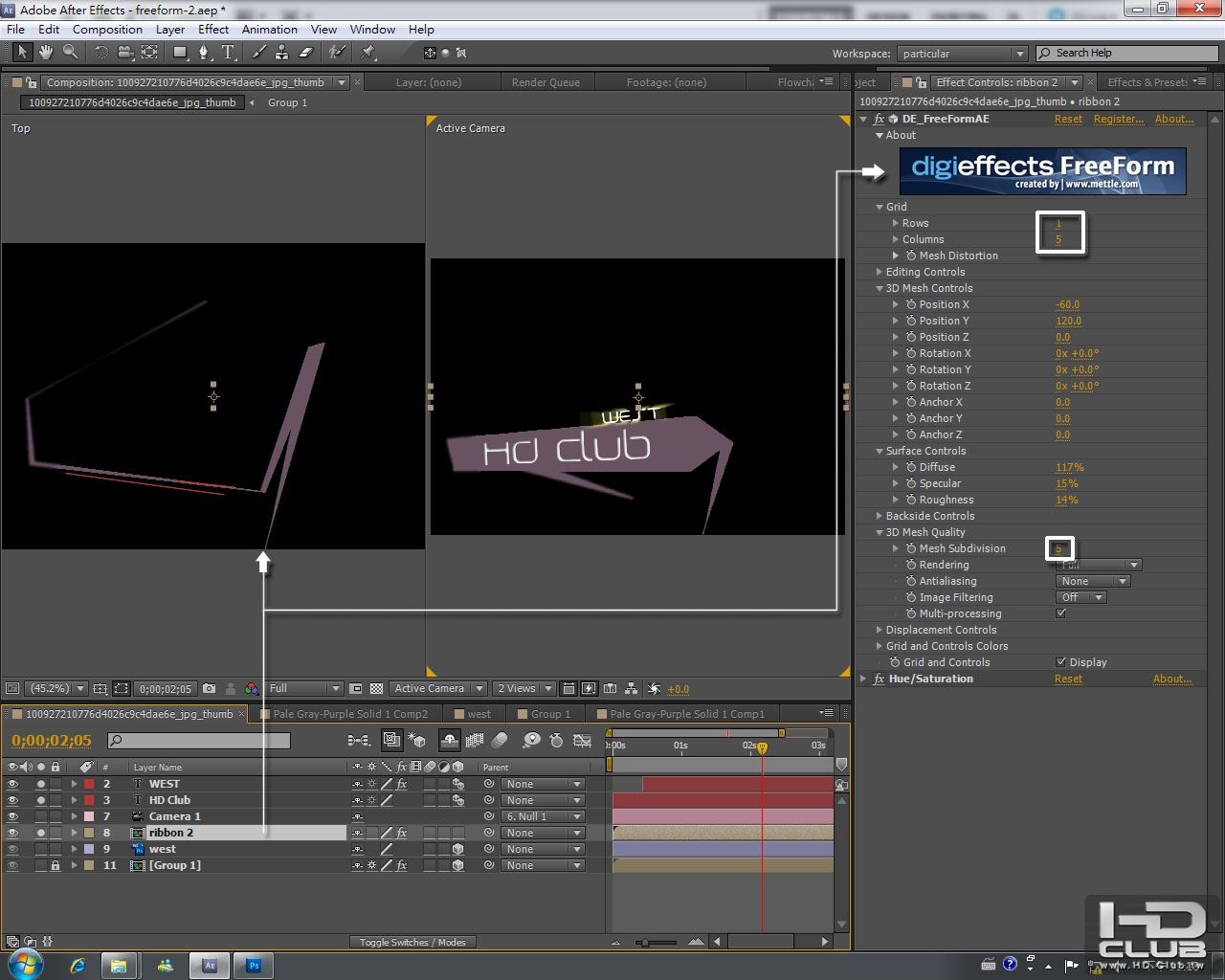Viewport: 1225px width, 980px height.
Task: Select the Pen tool in toolbar
Action: pyautogui.click(x=203, y=53)
